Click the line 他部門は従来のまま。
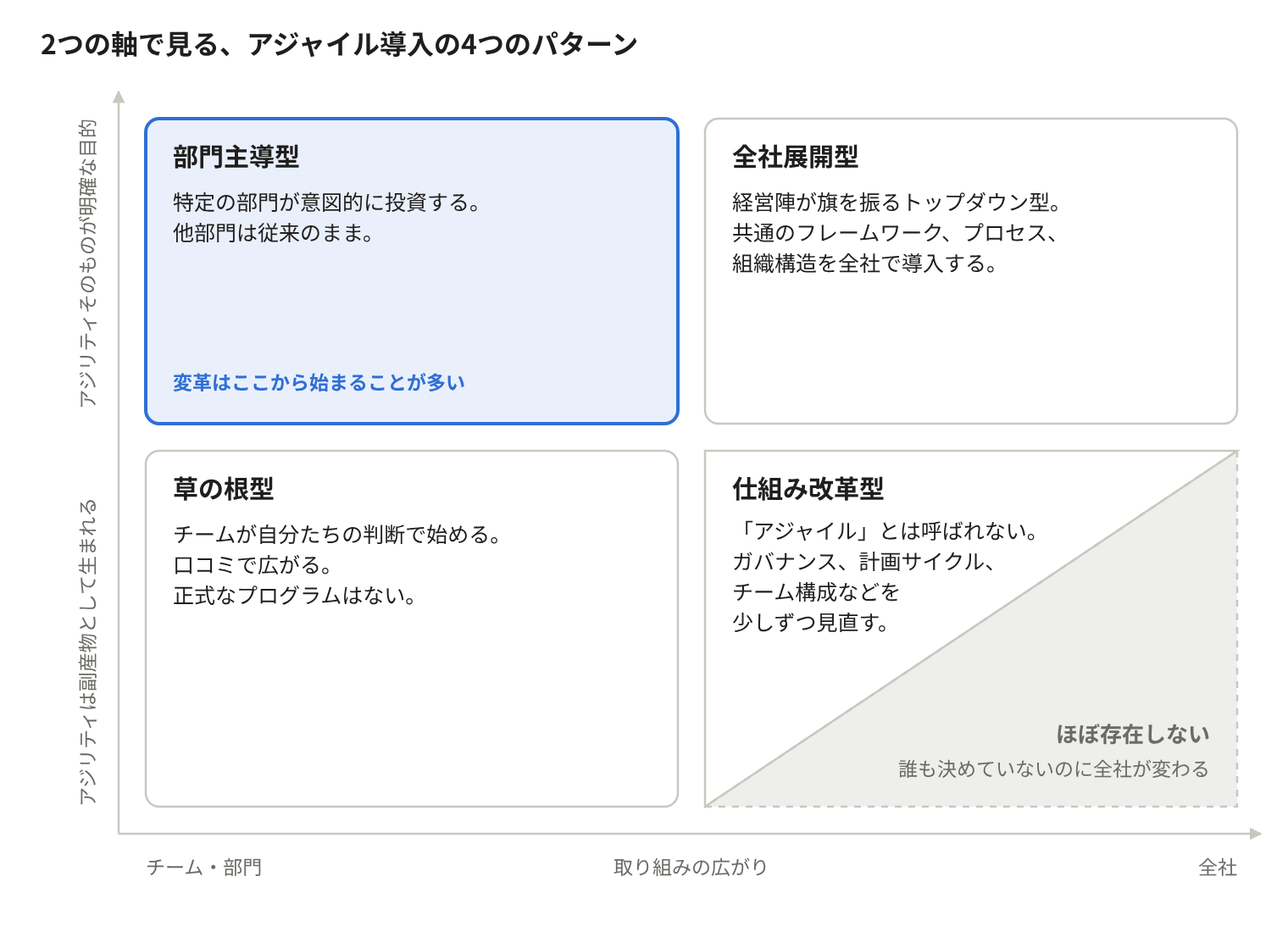 (x=274, y=233)
